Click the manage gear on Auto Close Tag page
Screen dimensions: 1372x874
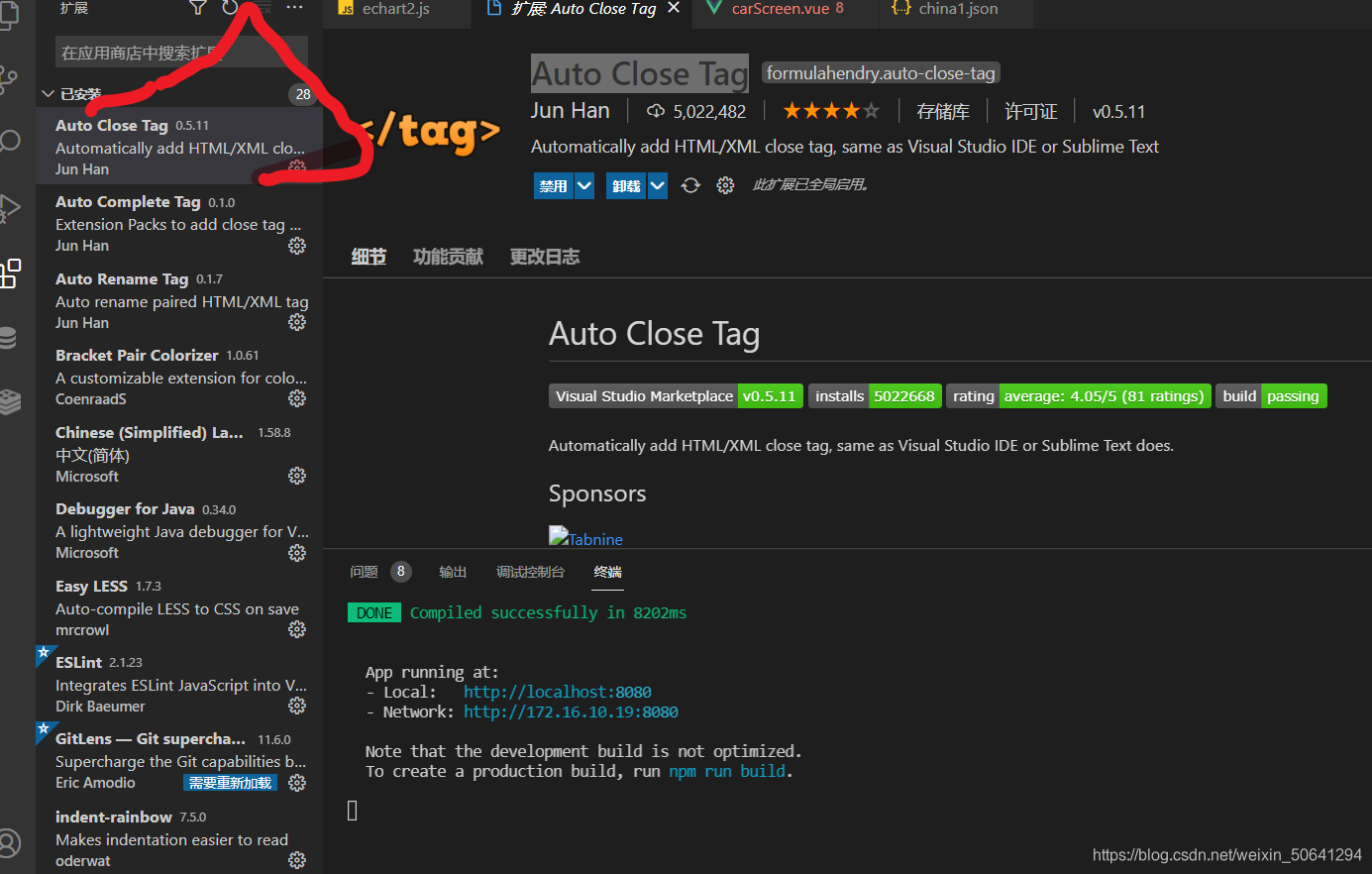coord(725,184)
